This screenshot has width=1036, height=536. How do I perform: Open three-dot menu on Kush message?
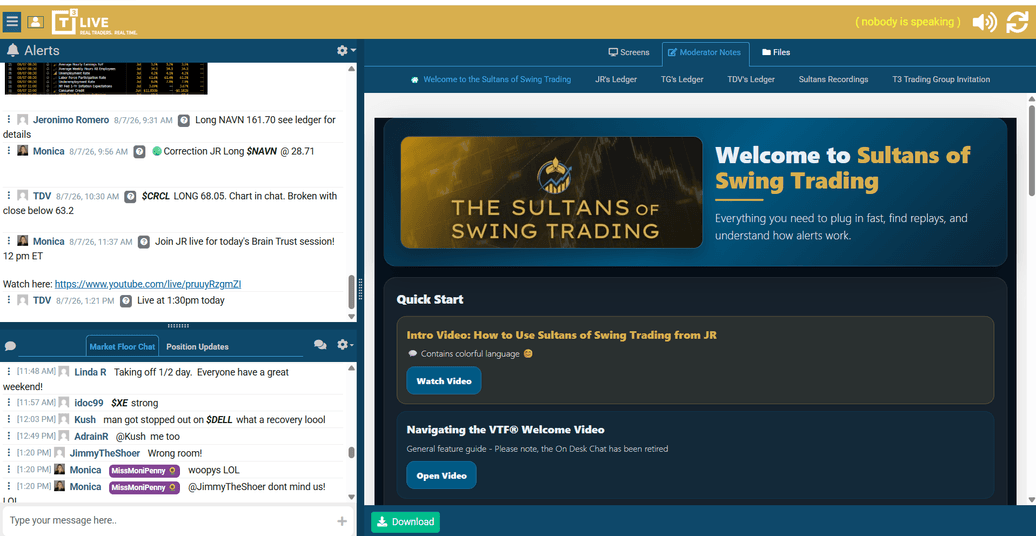tap(9, 420)
